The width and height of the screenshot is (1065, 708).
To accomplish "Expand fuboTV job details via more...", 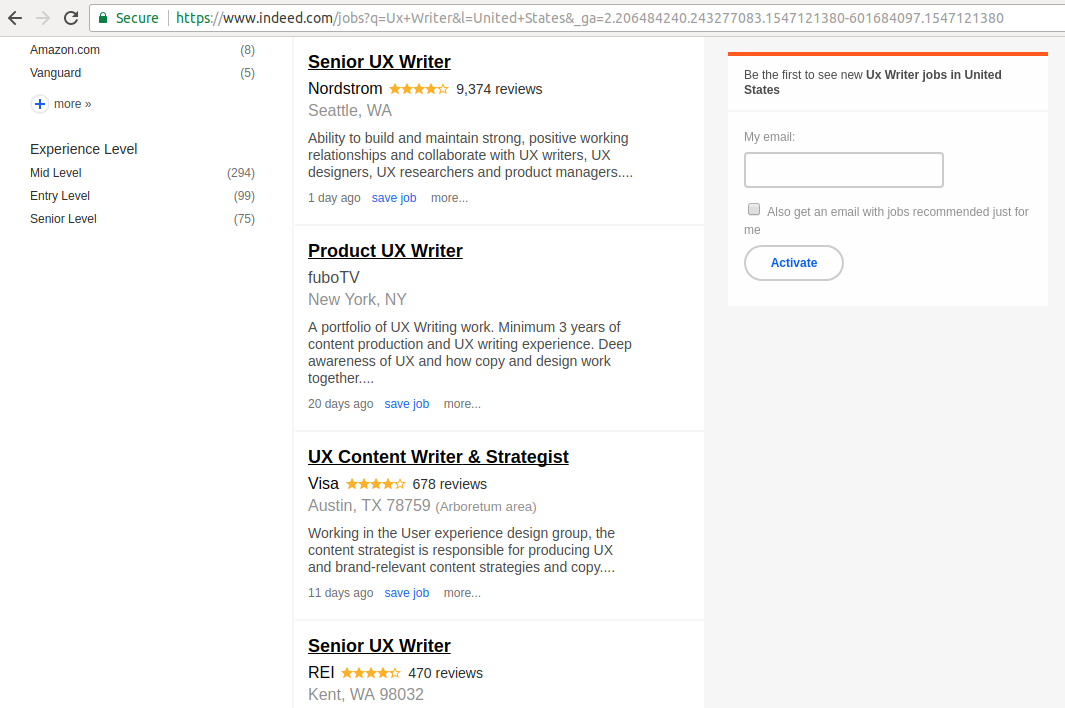I will (x=462, y=404).
